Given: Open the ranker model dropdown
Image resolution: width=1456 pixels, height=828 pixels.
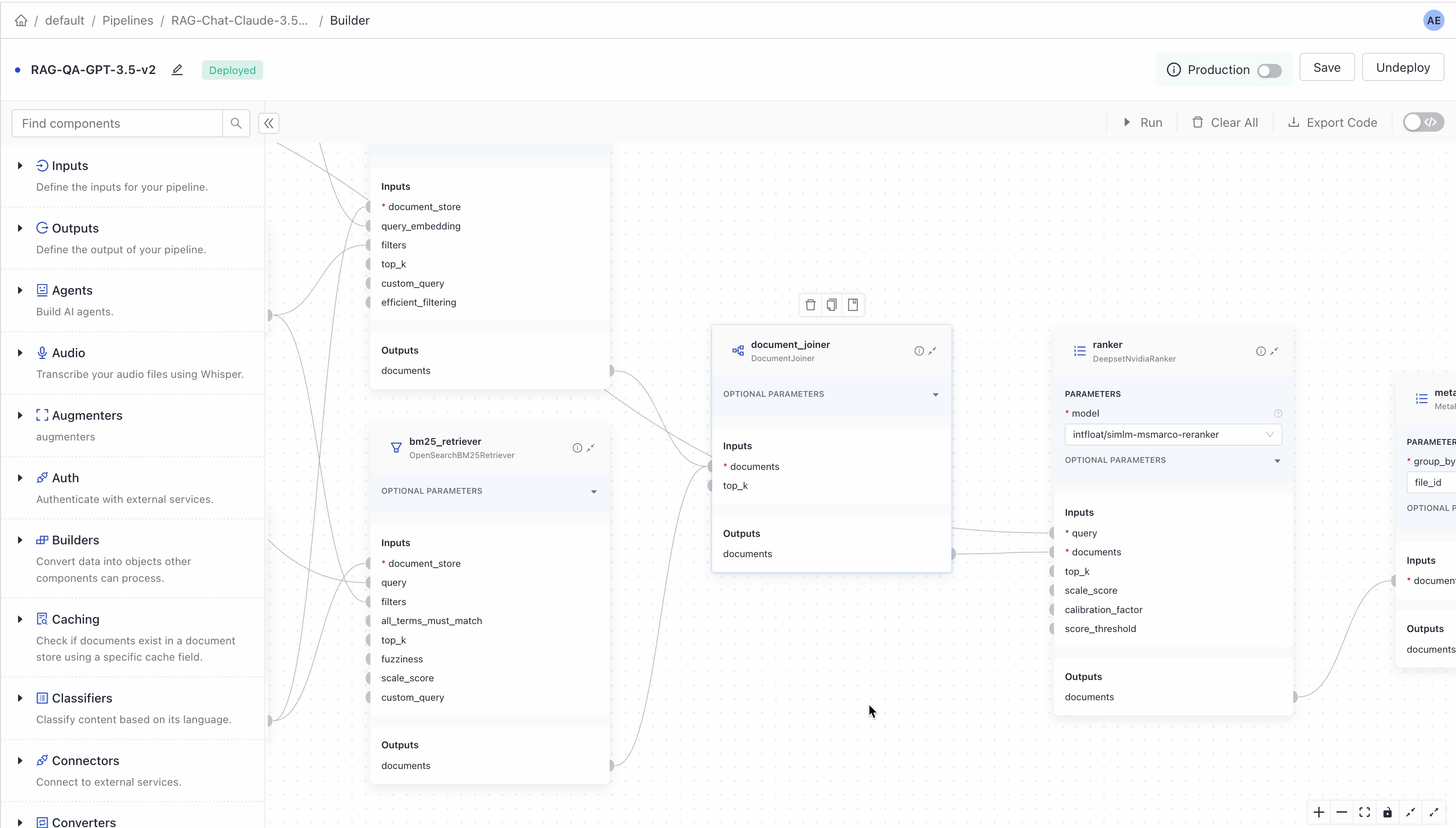Looking at the screenshot, I should tap(1173, 434).
